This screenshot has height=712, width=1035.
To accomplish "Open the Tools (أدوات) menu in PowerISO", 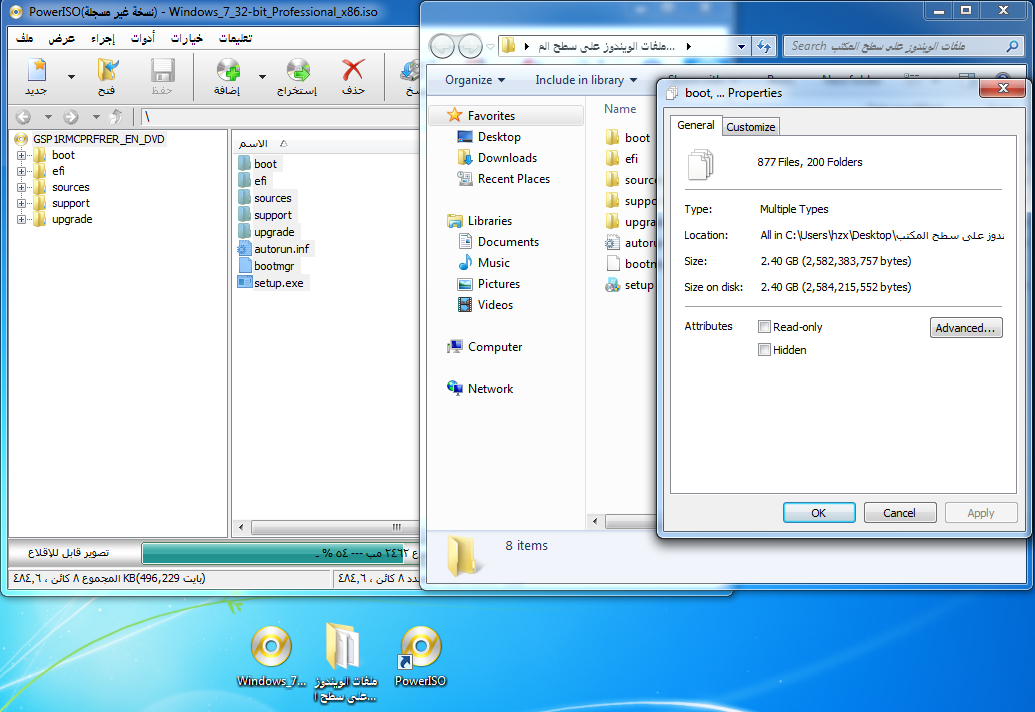I will tap(143, 38).
